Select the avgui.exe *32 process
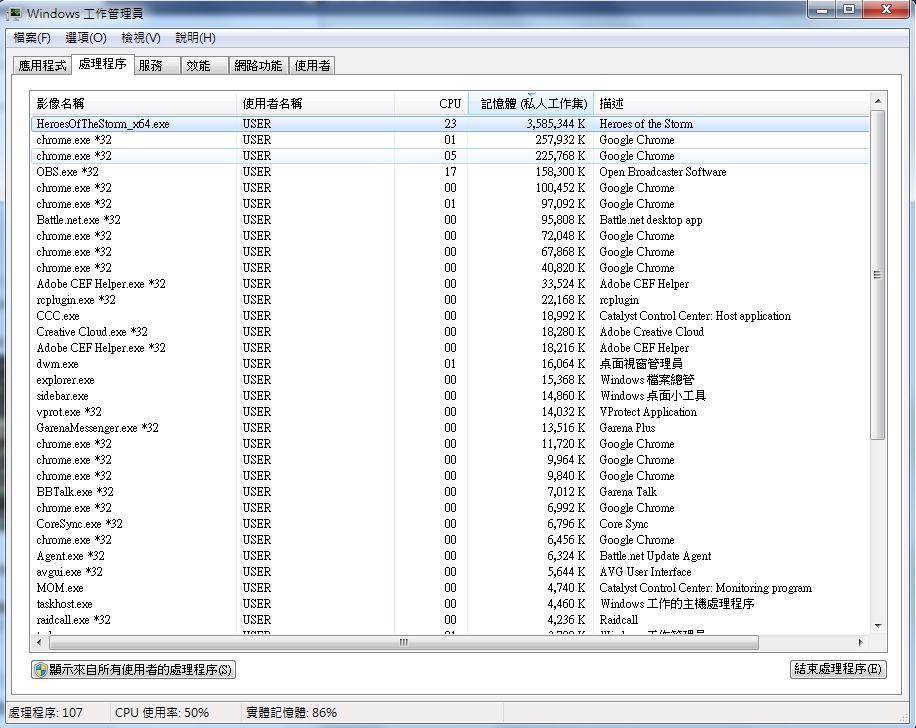The image size is (916, 728). click(450, 571)
